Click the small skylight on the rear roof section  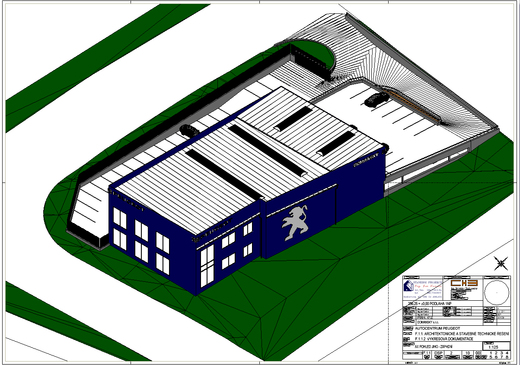tap(293, 119)
